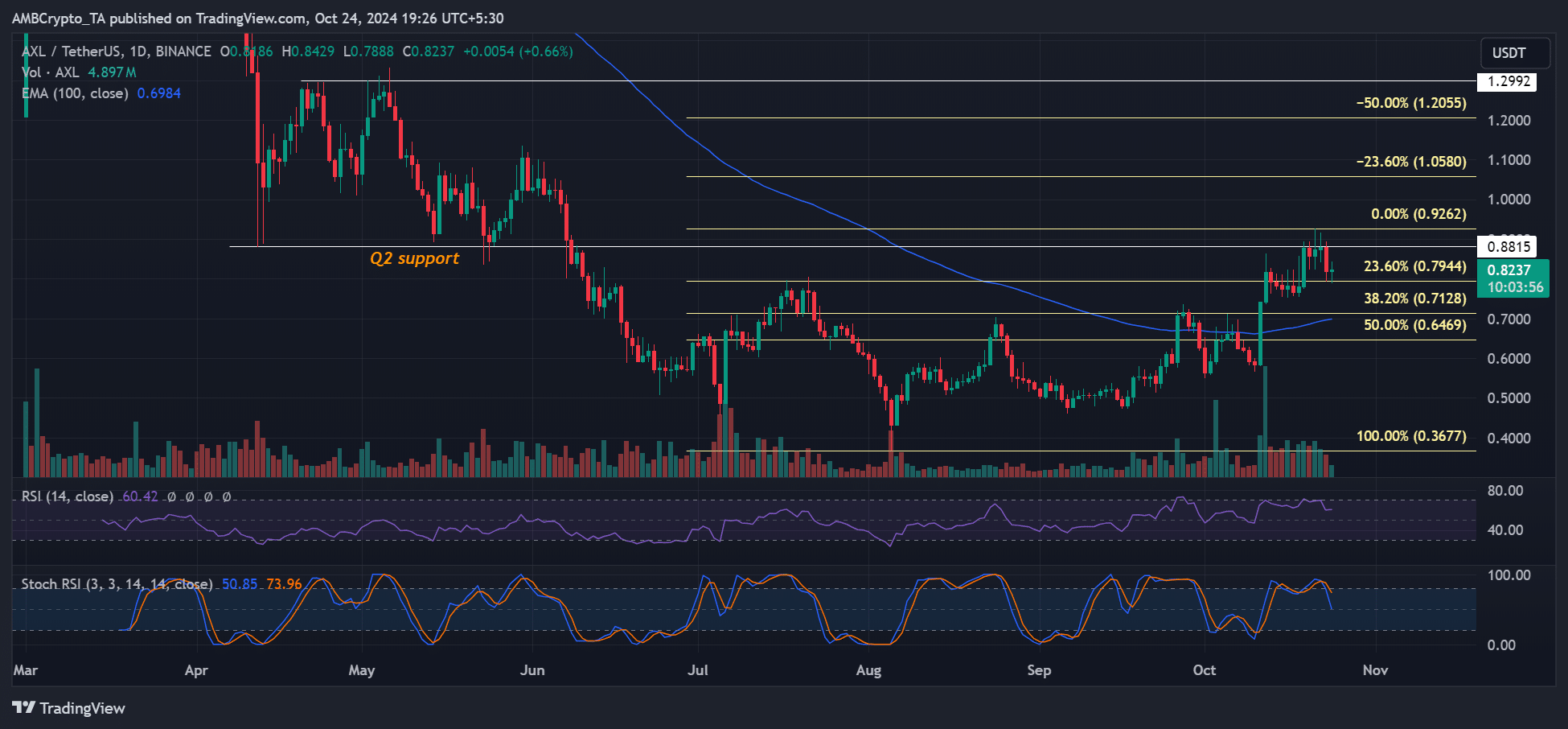Click the 0.7000 price scale value

click(x=1508, y=319)
